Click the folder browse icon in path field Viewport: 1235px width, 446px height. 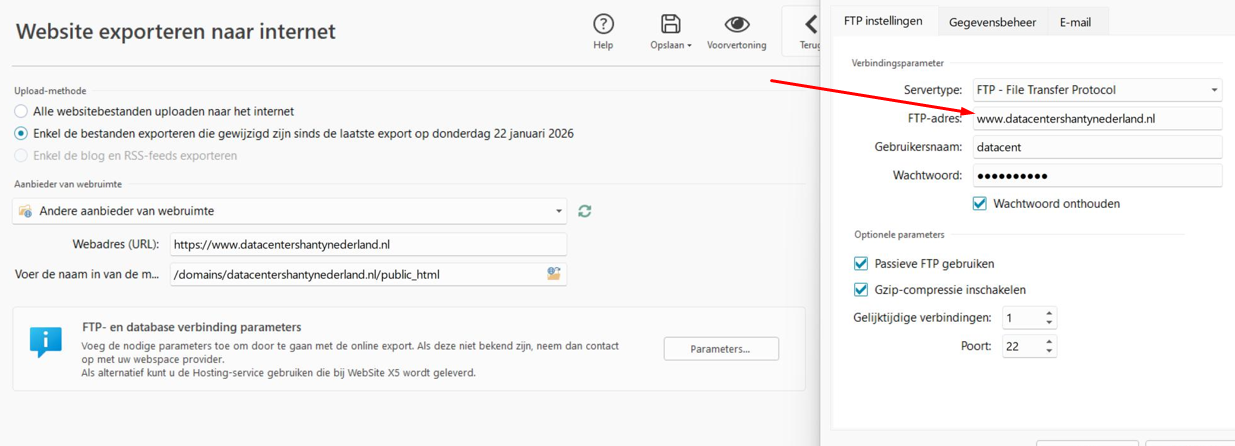[553, 274]
